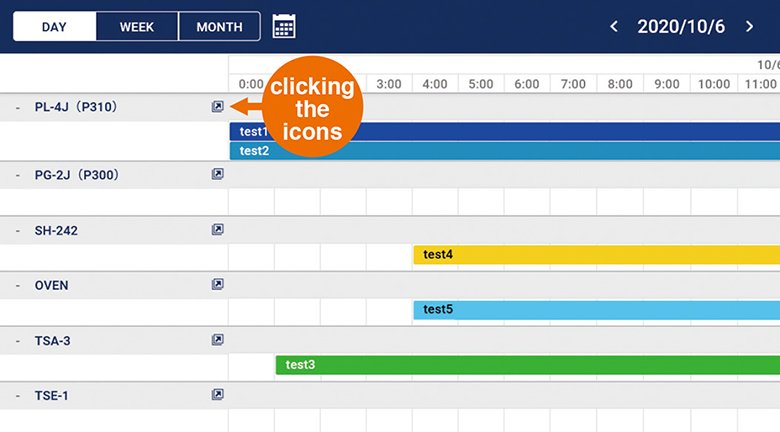Open the TSE-1 external link icon
This screenshot has height=432, width=780.
[217, 395]
